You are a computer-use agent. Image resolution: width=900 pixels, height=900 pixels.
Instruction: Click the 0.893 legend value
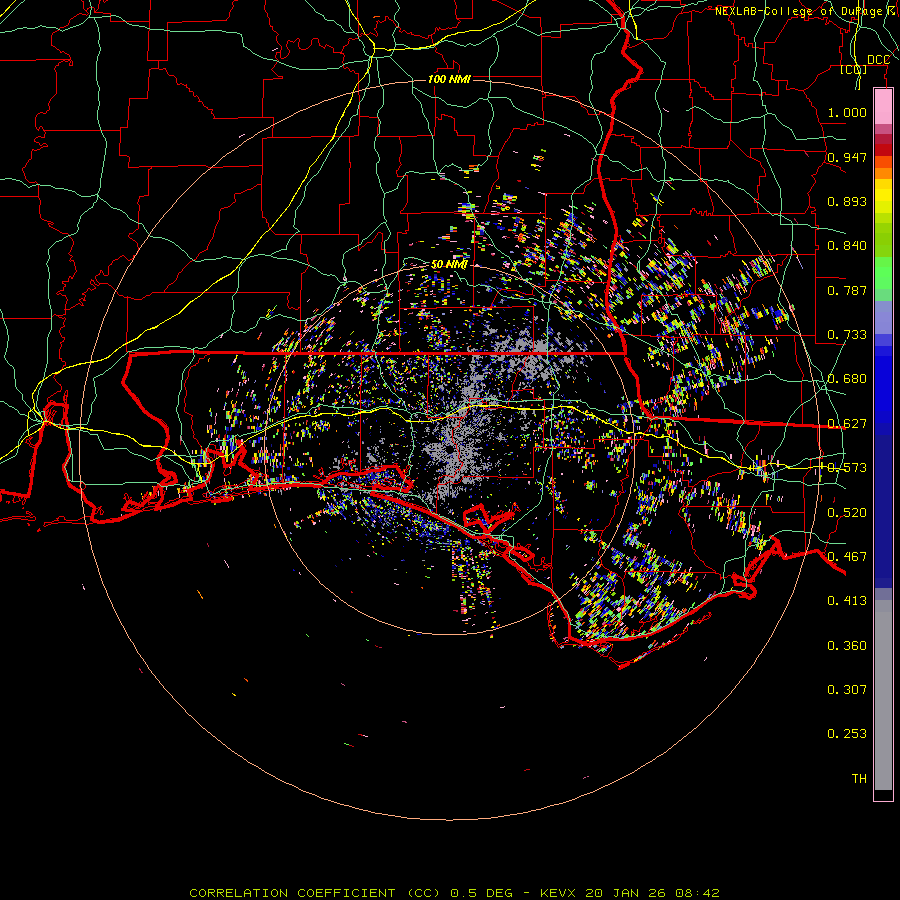847,201
